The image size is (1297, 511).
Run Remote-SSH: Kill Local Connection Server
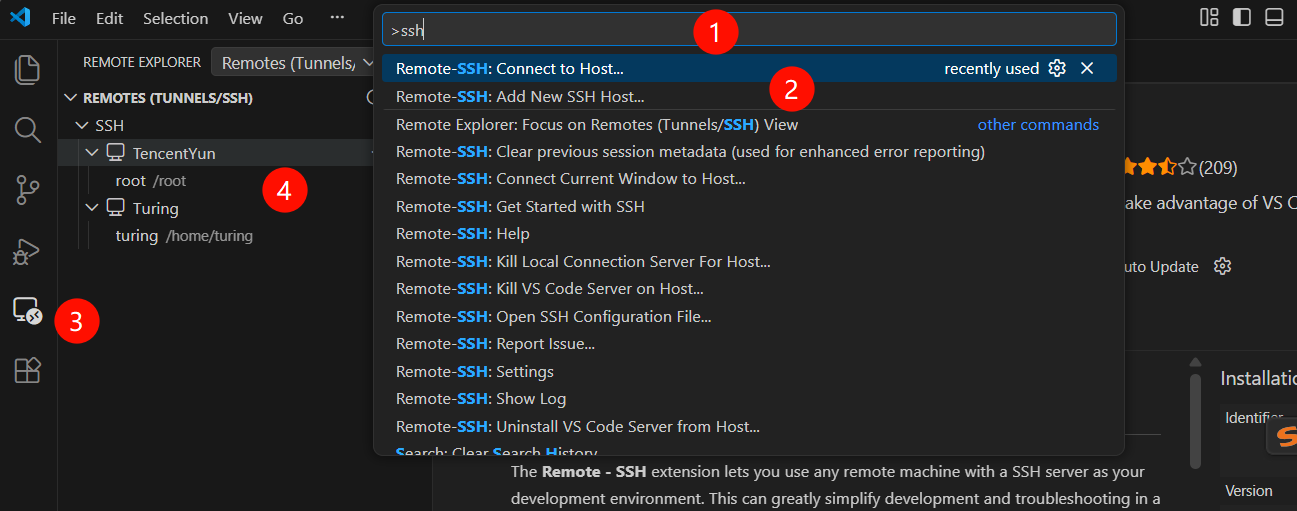(x=749, y=262)
